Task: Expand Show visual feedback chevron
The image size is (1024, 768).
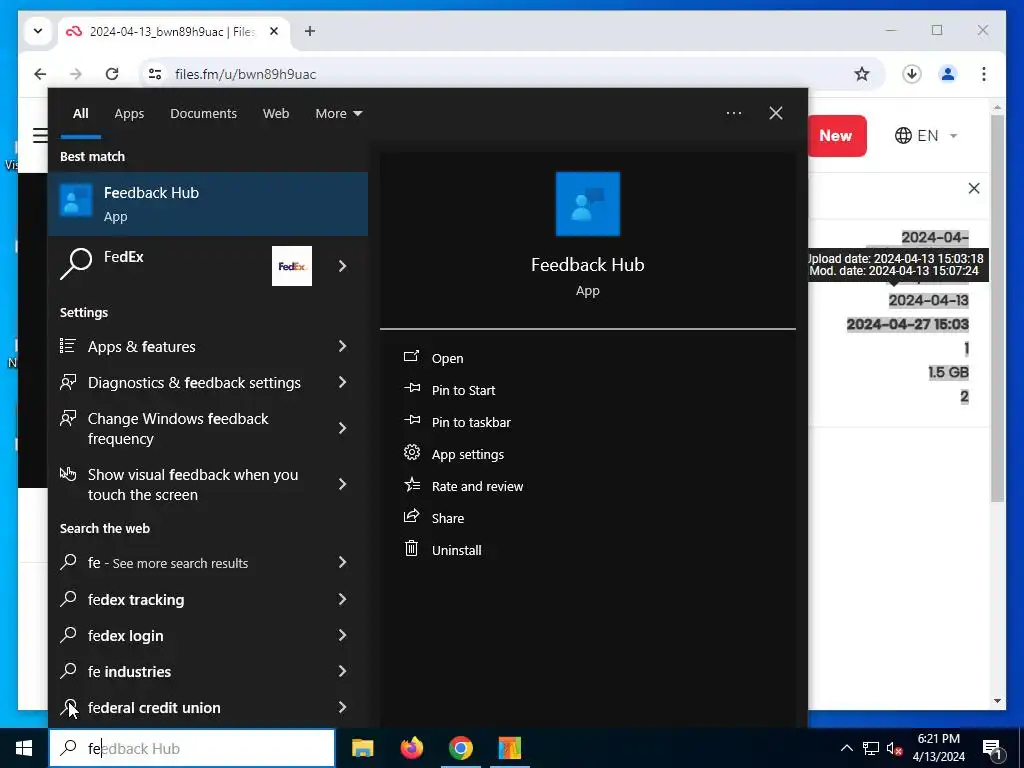Action: (342, 484)
